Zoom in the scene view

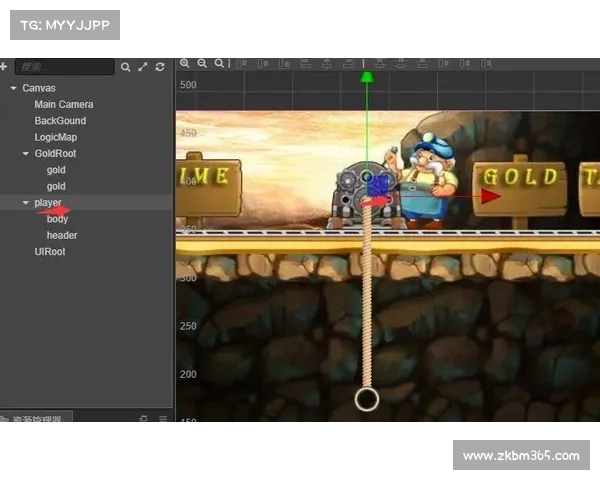(185, 64)
